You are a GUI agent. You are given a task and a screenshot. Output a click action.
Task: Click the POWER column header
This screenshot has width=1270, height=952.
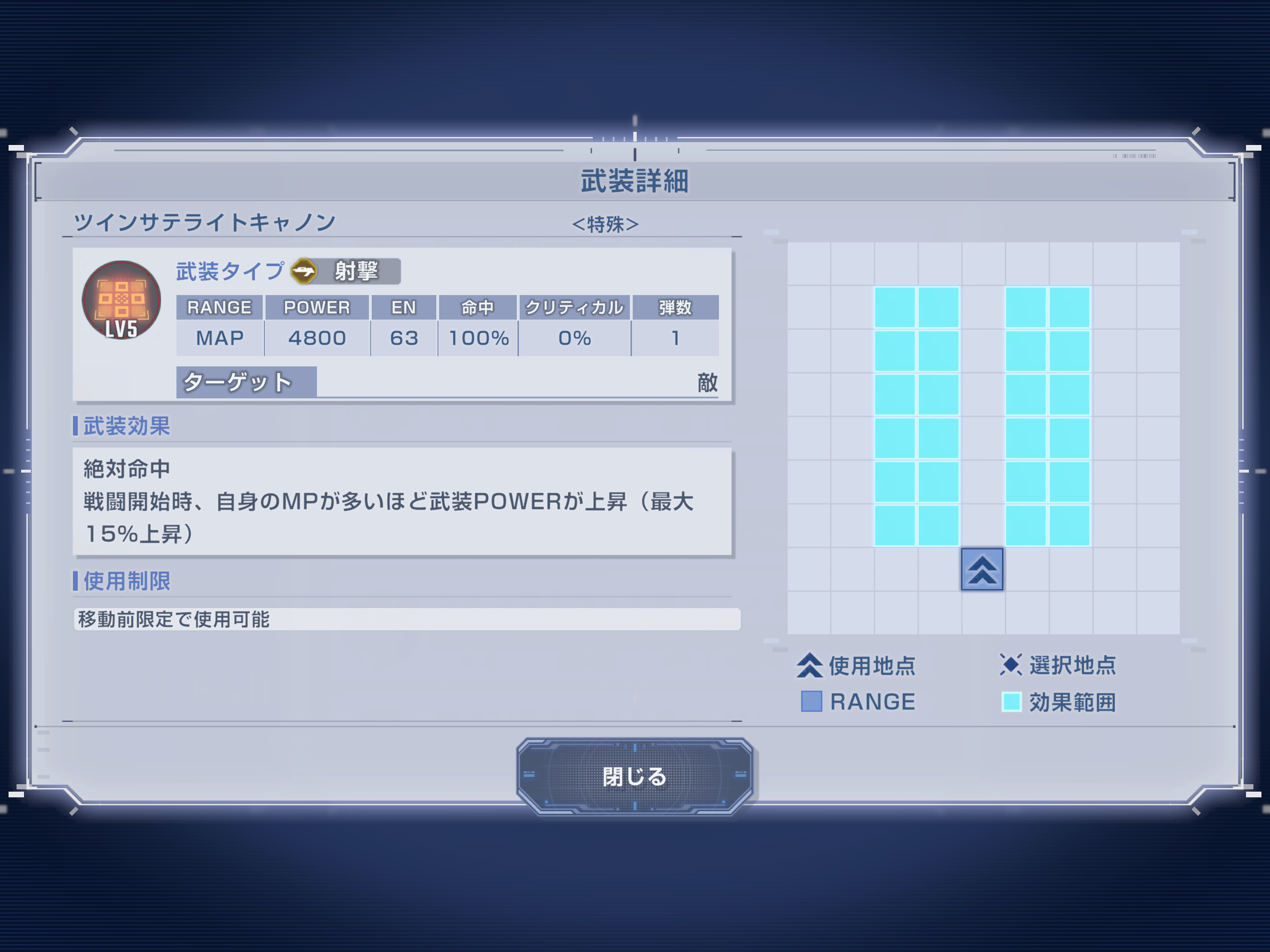click(317, 308)
